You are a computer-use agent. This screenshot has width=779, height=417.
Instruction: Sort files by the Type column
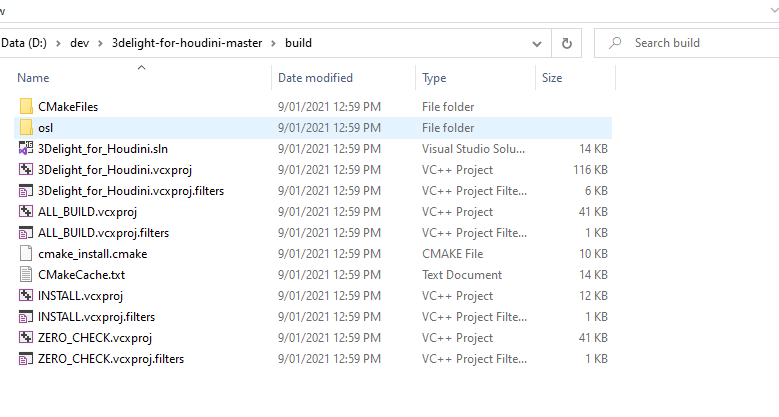(x=434, y=77)
